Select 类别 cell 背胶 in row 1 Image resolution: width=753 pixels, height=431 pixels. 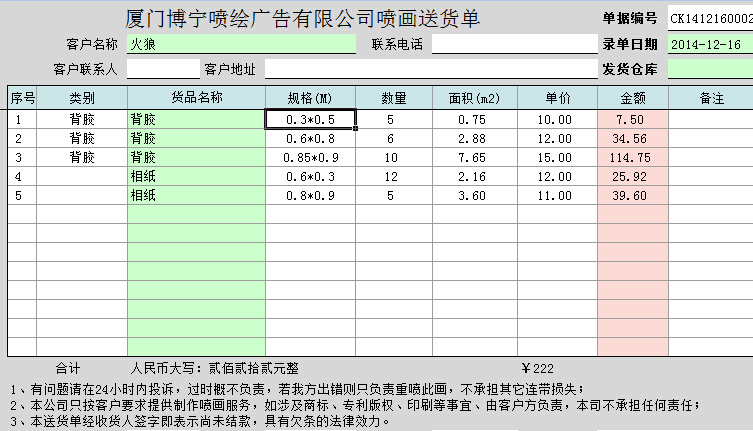(82, 119)
